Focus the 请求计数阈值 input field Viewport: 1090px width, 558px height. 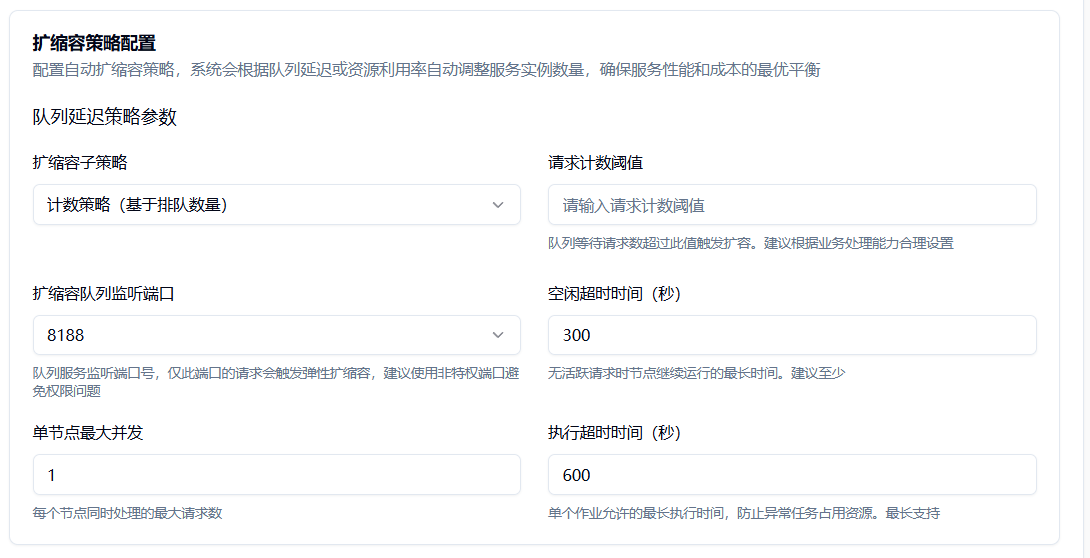pos(791,205)
